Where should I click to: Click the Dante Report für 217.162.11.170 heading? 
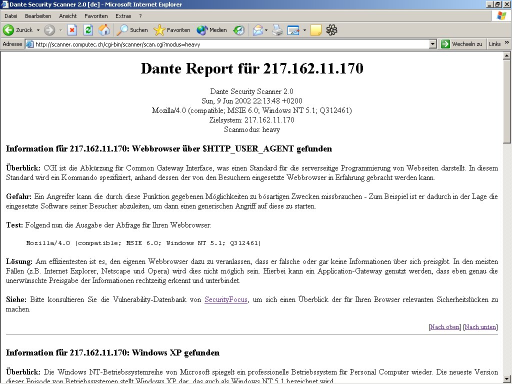[252, 68]
